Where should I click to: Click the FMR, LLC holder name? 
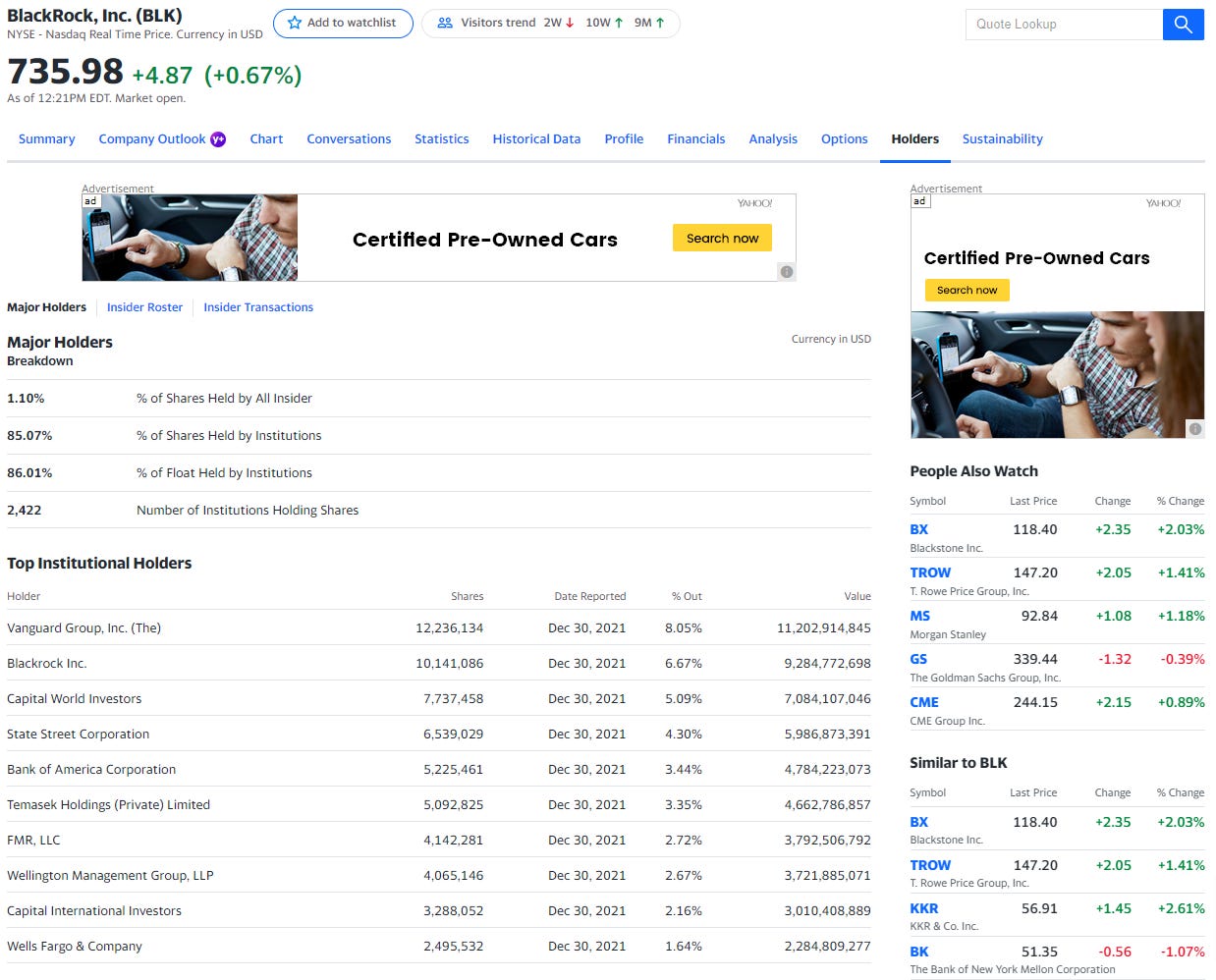click(33, 840)
